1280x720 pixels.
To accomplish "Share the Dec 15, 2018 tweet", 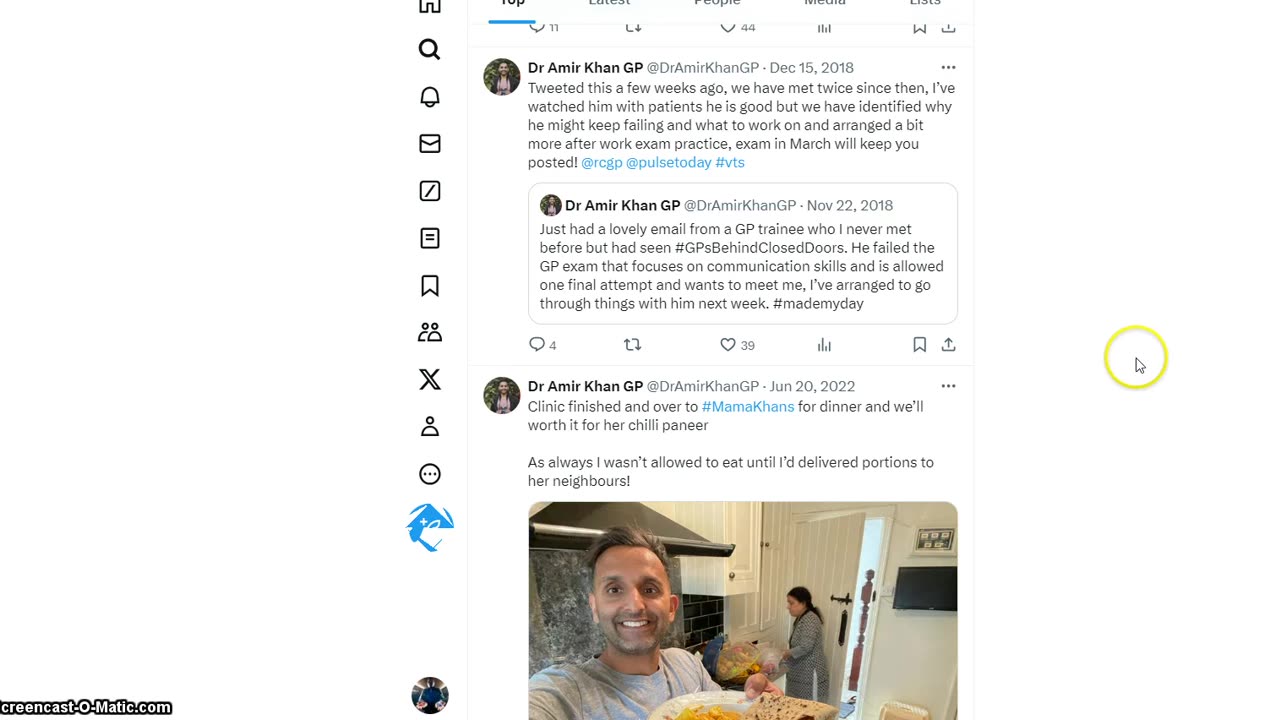I will tap(948, 345).
